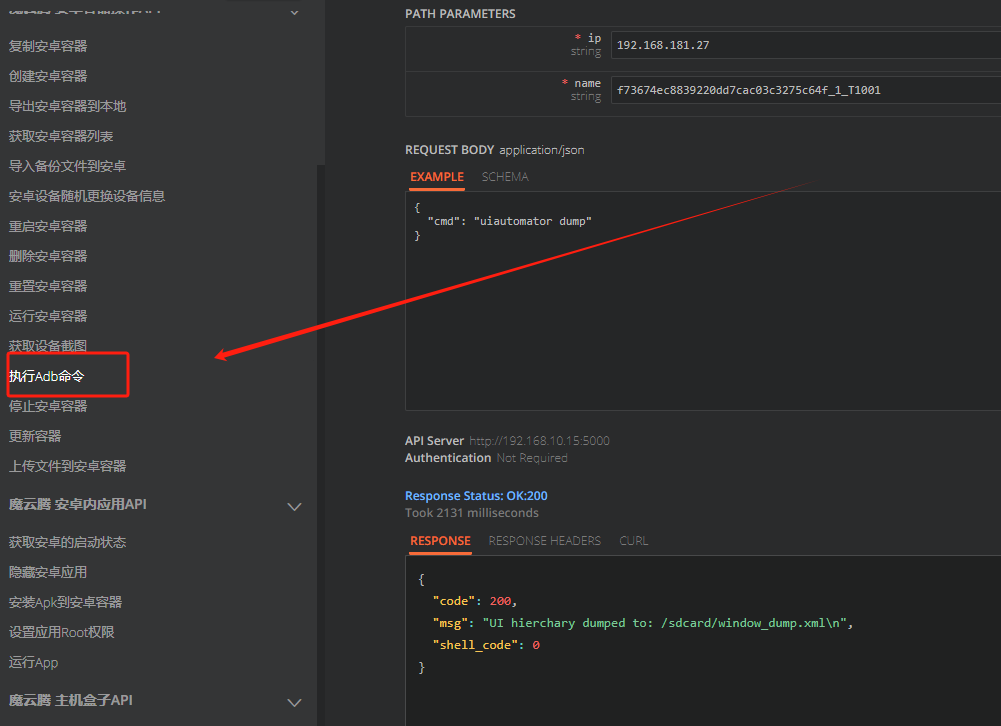
Task: Open 获取设备截图 endpoint
Action: pos(48,346)
